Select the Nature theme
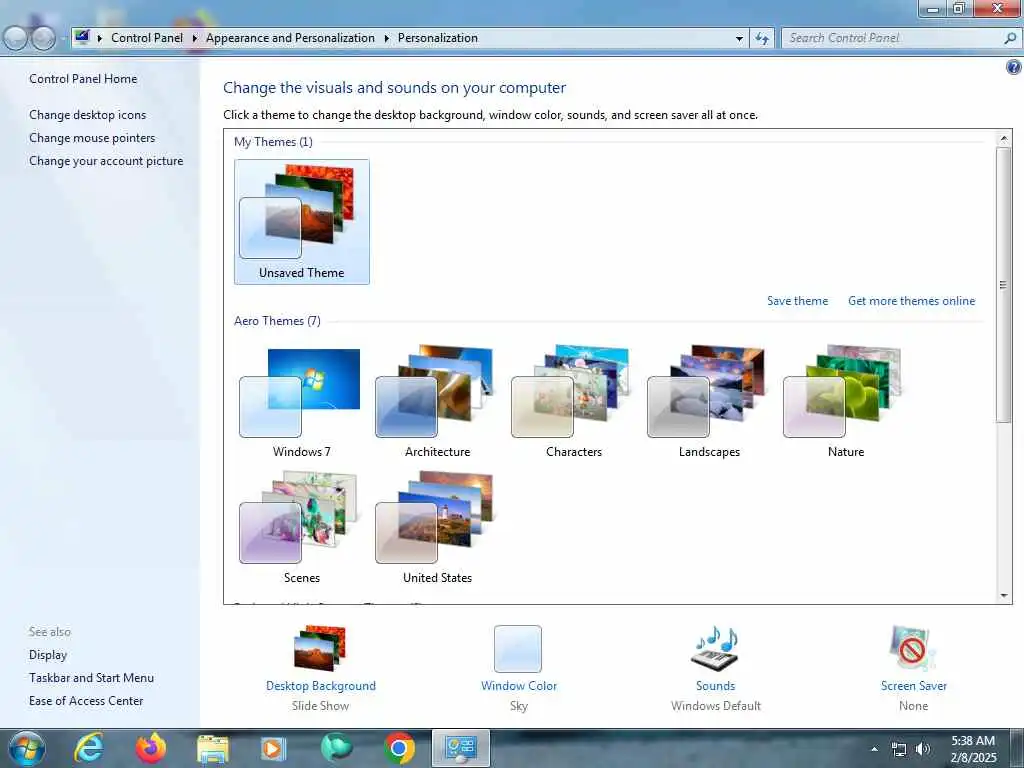This screenshot has width=1024, height=768. pyautogui.click(x=844, y=403)
